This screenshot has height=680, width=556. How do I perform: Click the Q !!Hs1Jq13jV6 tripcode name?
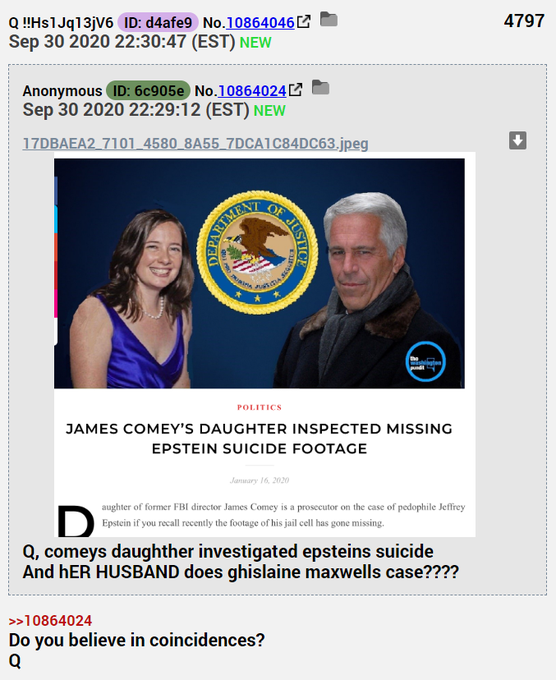tap(61, 23)
